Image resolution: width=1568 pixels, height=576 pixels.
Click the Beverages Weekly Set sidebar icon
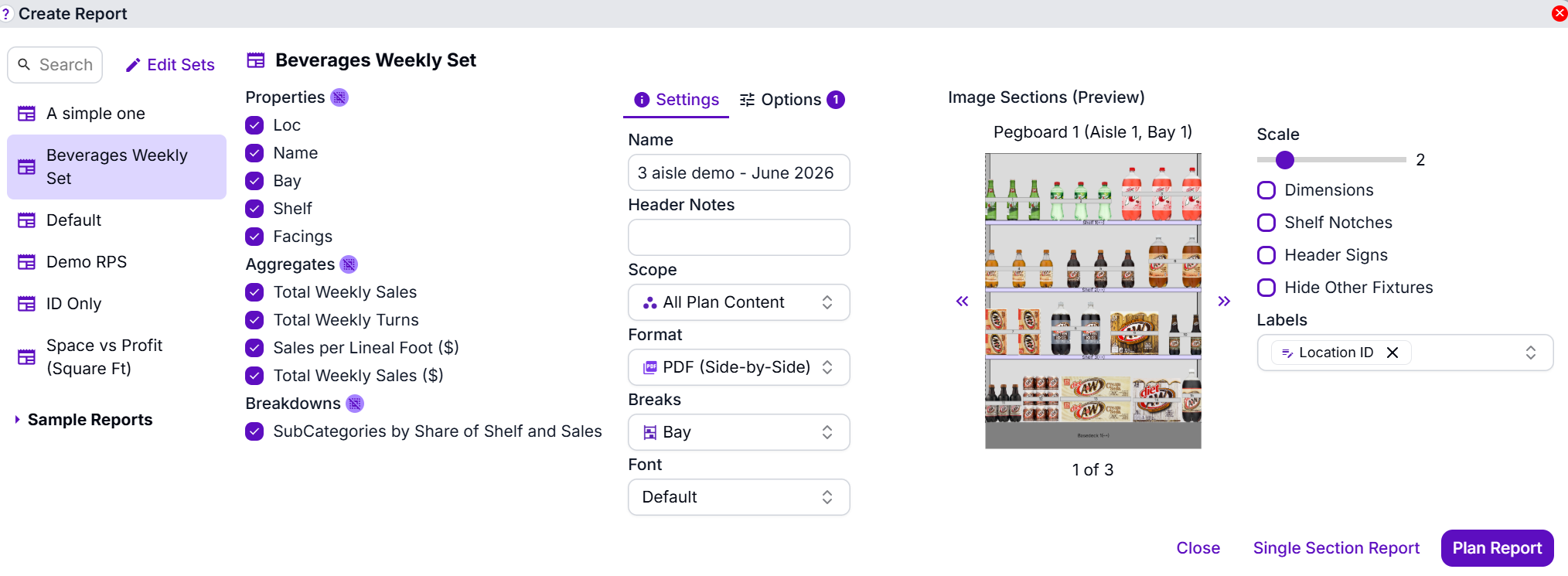[x=26, y=167]
